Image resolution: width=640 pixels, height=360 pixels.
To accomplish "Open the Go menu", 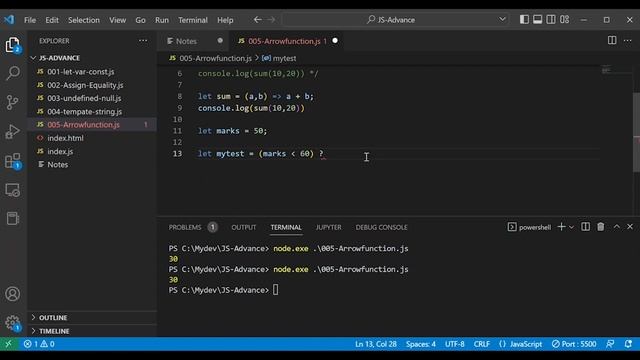I will [140, 20].
